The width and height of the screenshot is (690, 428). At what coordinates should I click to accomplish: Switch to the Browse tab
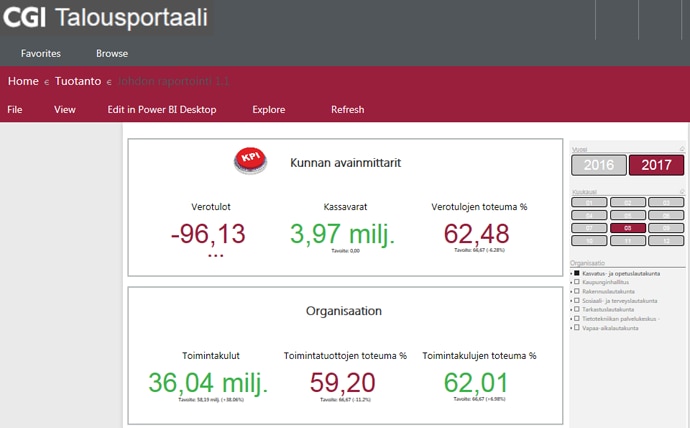pyautogui.click(x=112, y=54)
